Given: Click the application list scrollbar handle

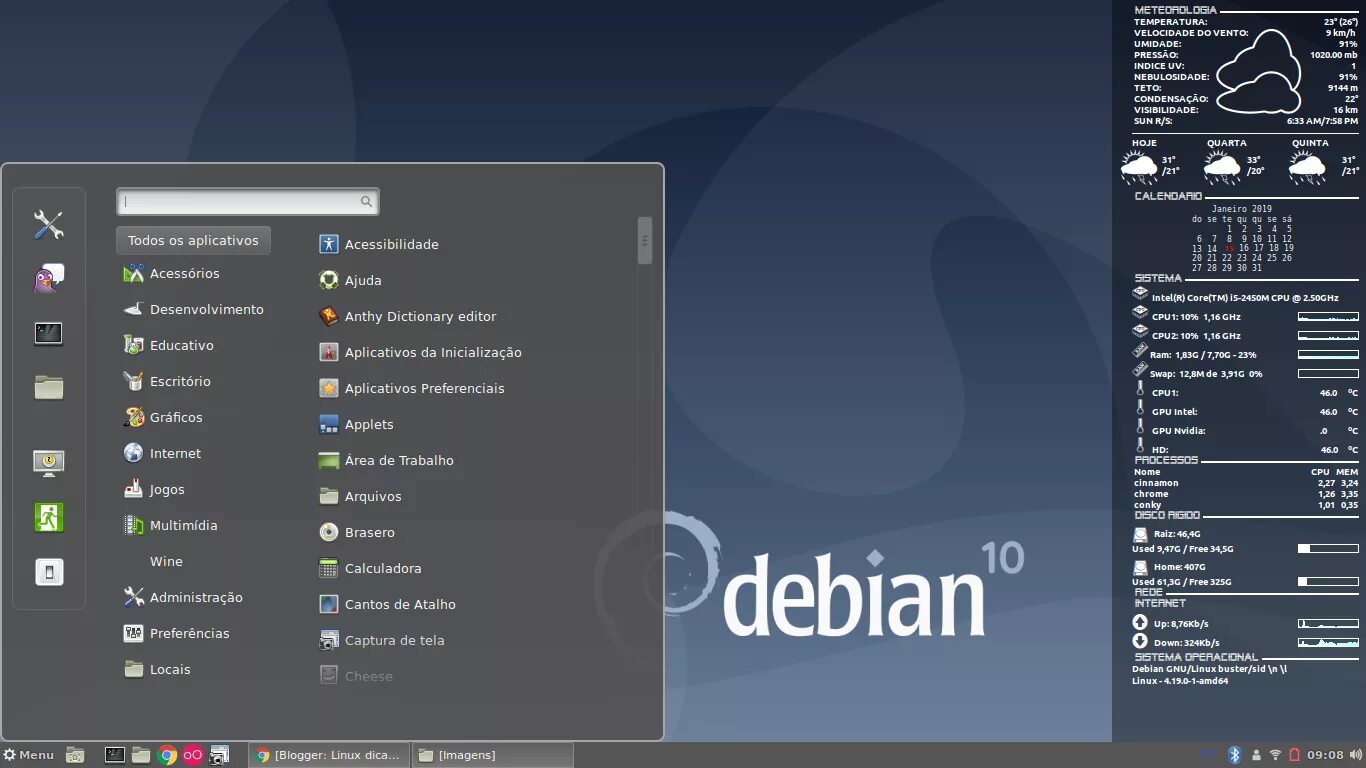Looking at the screenshot, I should (x=645, y=241).
